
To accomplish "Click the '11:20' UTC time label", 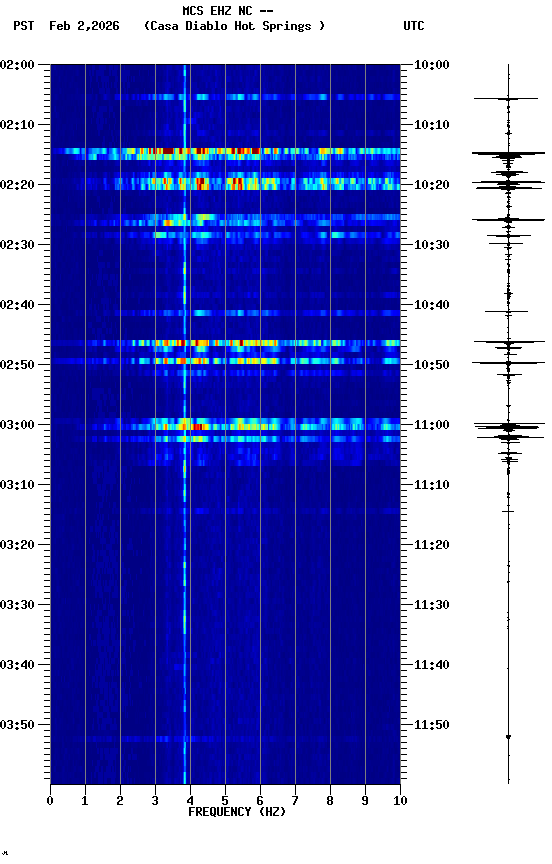I will click(x=432, y=545).
